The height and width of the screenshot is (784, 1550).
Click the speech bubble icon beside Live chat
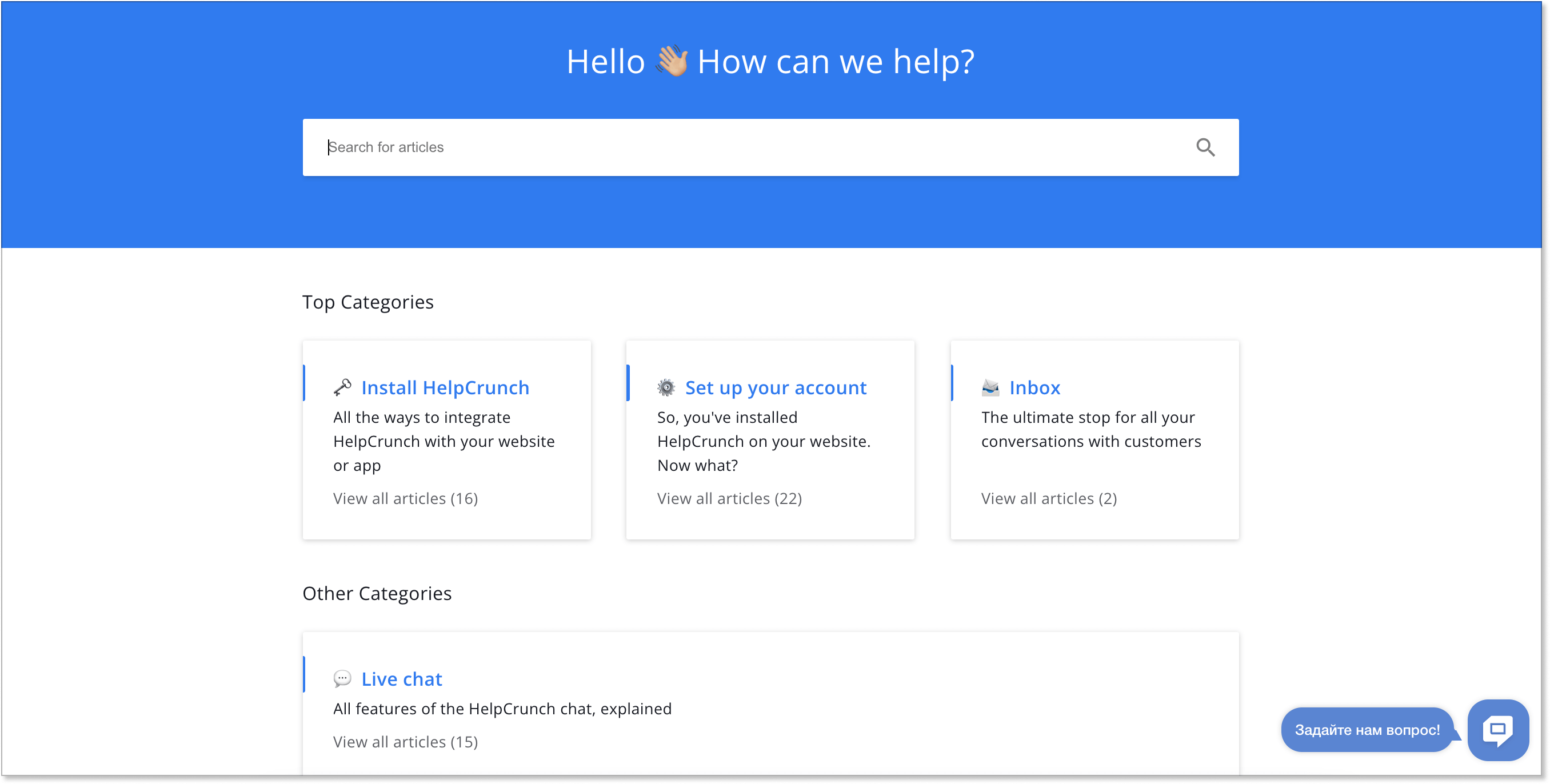pos(342,679)
